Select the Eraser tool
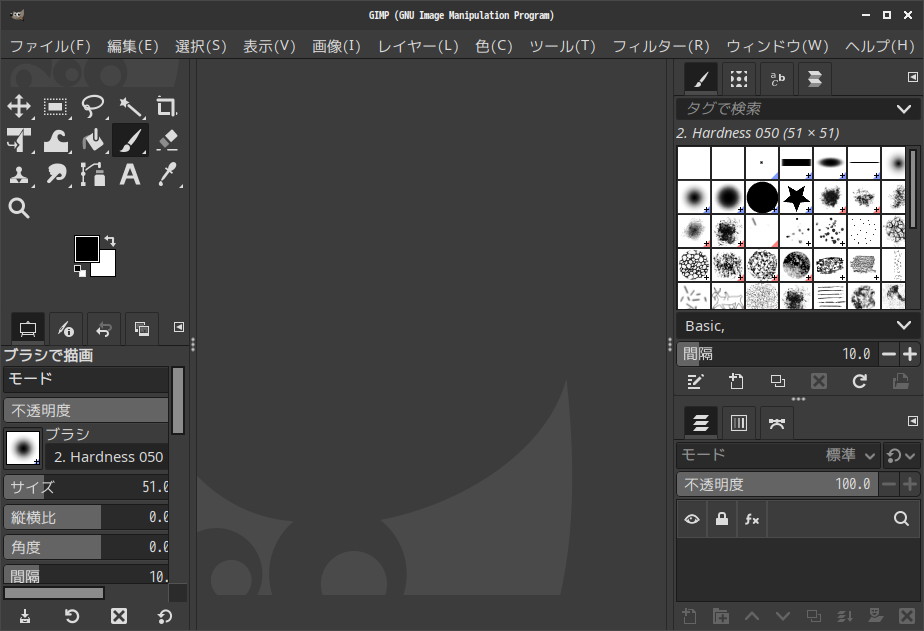Image resolution: width=924 pixels, height=631 pixels. (167, 141)
